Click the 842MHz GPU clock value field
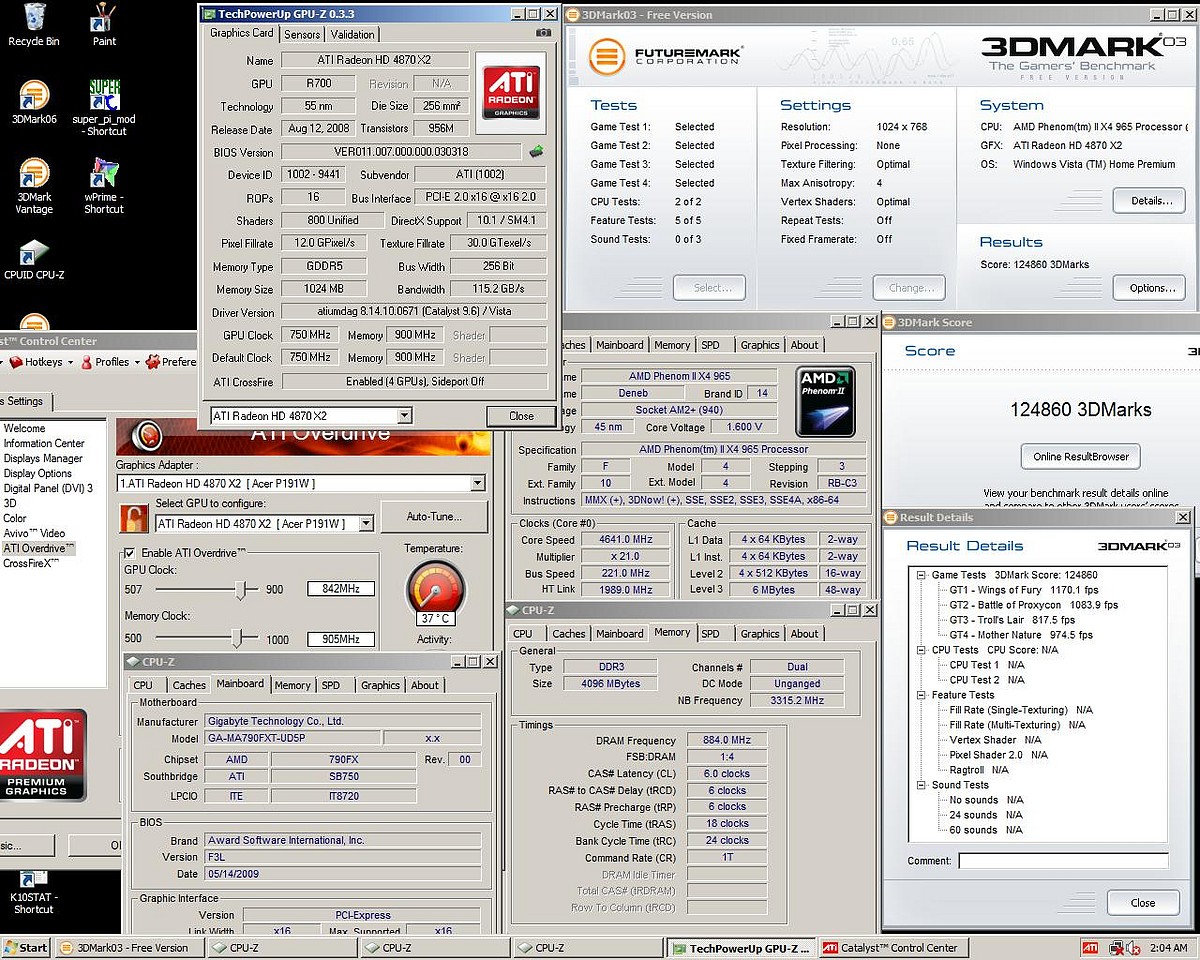Screen dimensions: 1200x960 (341, 589)
